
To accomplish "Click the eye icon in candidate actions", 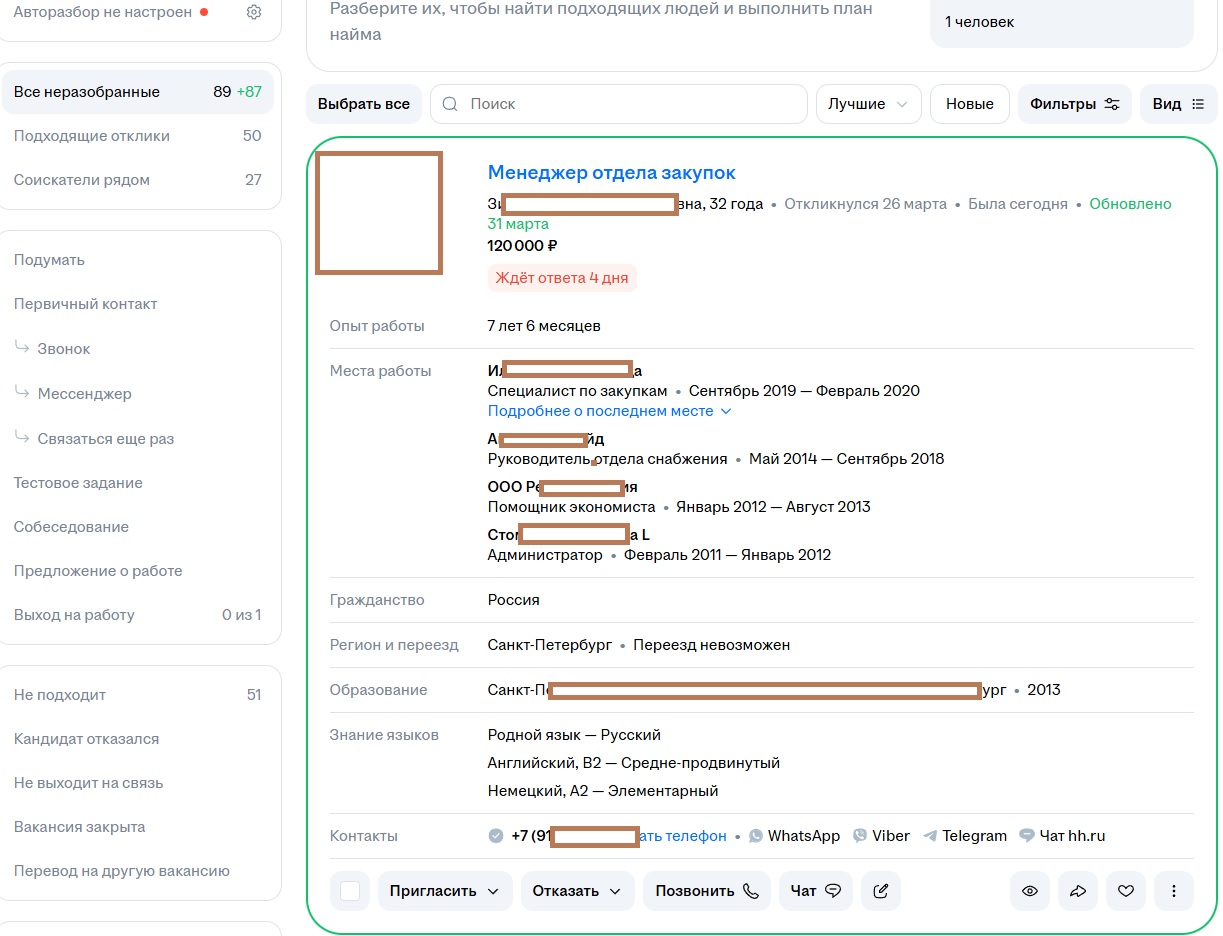I will [x=1030, y=891].
